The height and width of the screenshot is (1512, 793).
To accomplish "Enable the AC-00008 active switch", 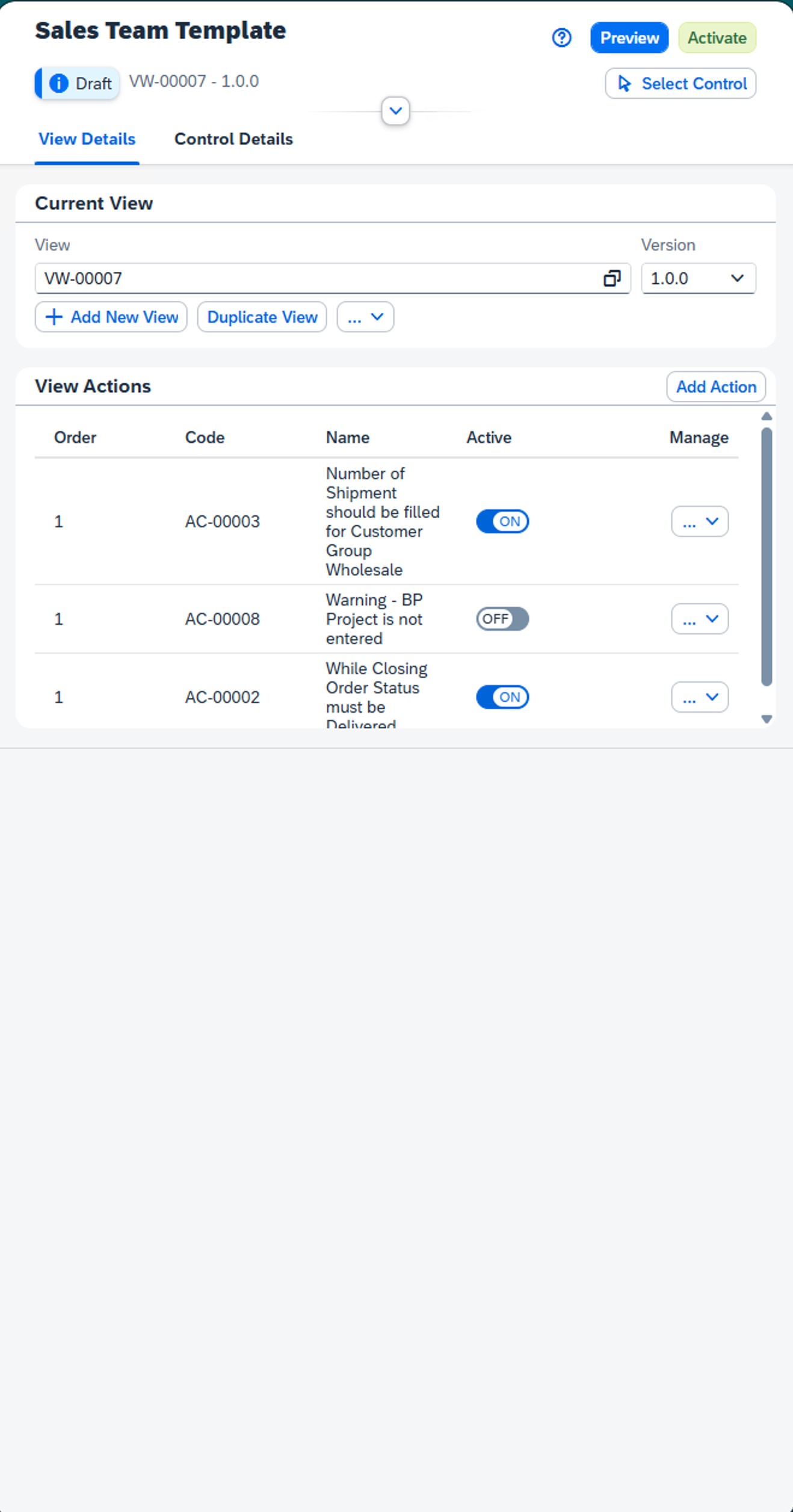I will [x=502, y=619].
